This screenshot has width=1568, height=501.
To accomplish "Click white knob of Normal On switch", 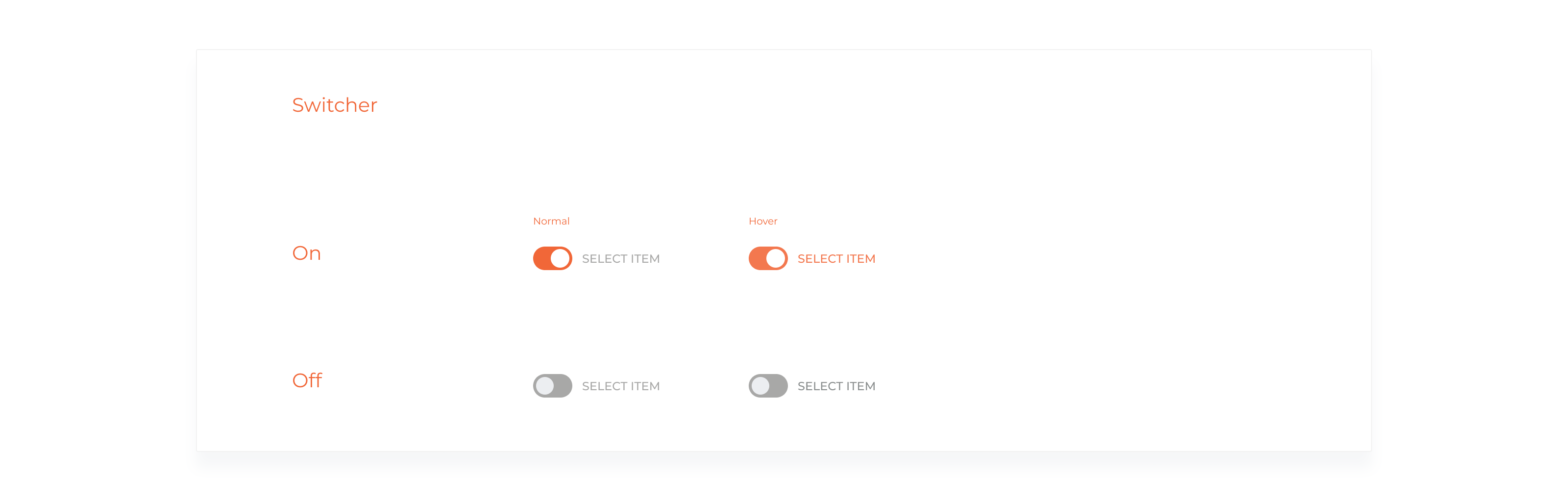I will pos(560,258).
